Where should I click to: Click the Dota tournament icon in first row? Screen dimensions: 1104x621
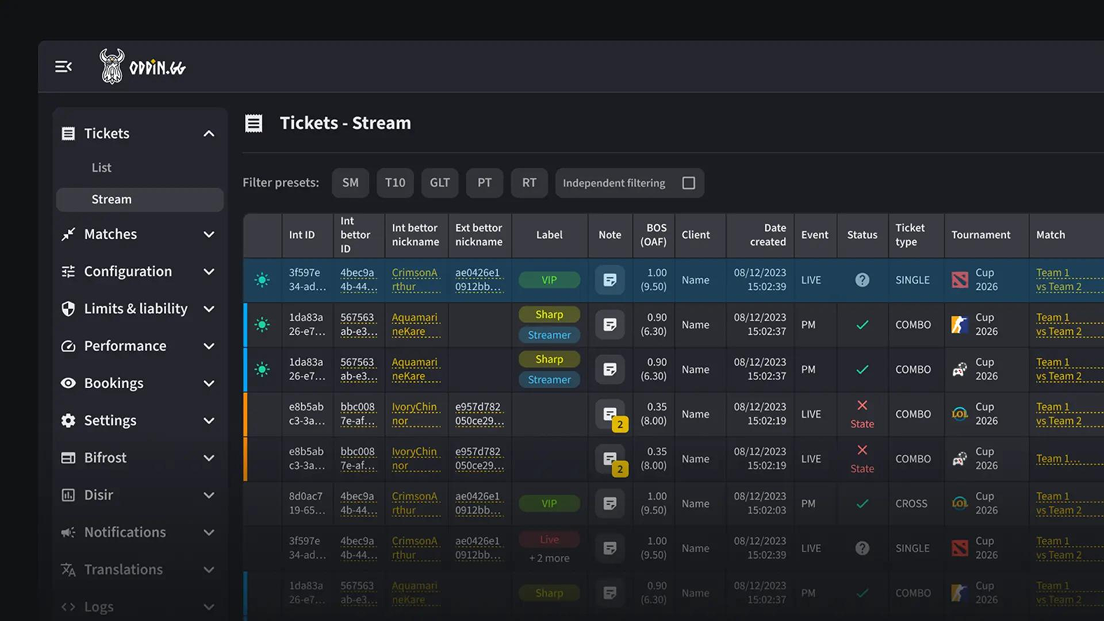[x=960, y=280]
